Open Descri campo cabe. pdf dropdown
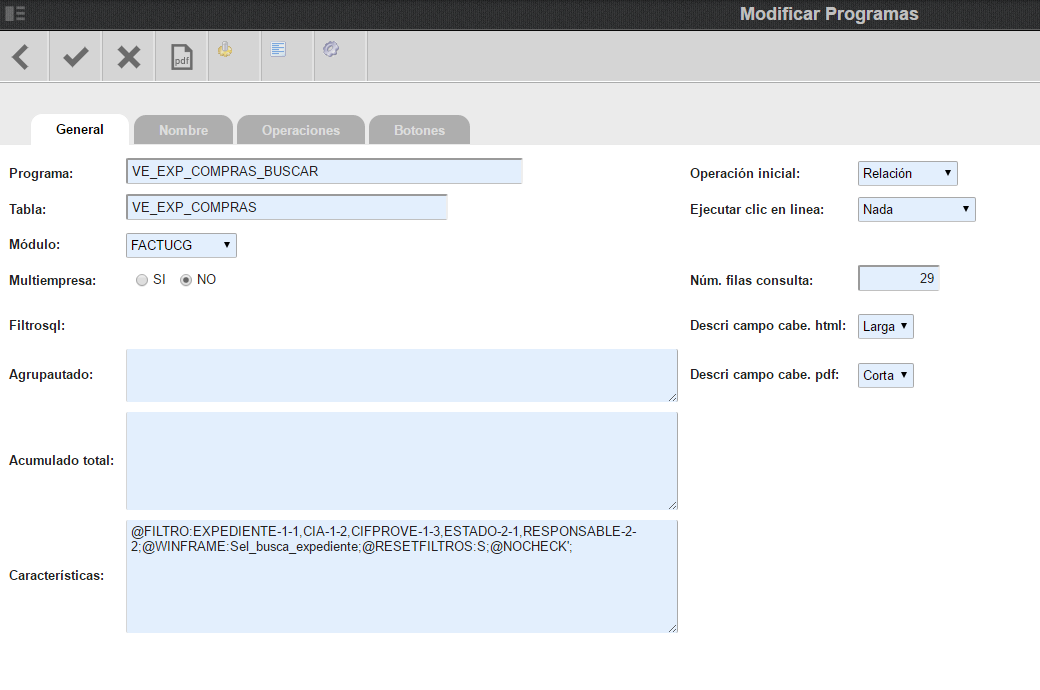Viewport: 1040px width, 690px height. coord(885,376)
